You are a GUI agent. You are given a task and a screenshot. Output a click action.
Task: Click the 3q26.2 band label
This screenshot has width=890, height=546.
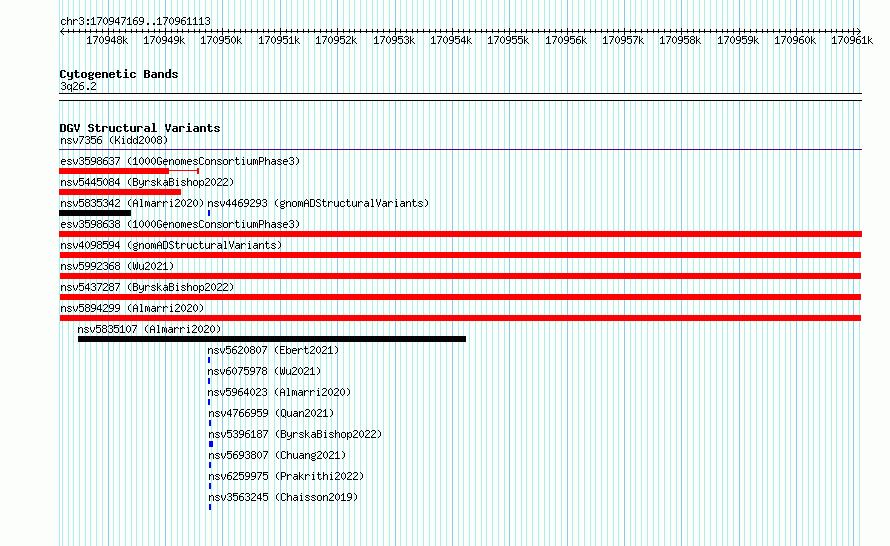click(x=78, y=86)
